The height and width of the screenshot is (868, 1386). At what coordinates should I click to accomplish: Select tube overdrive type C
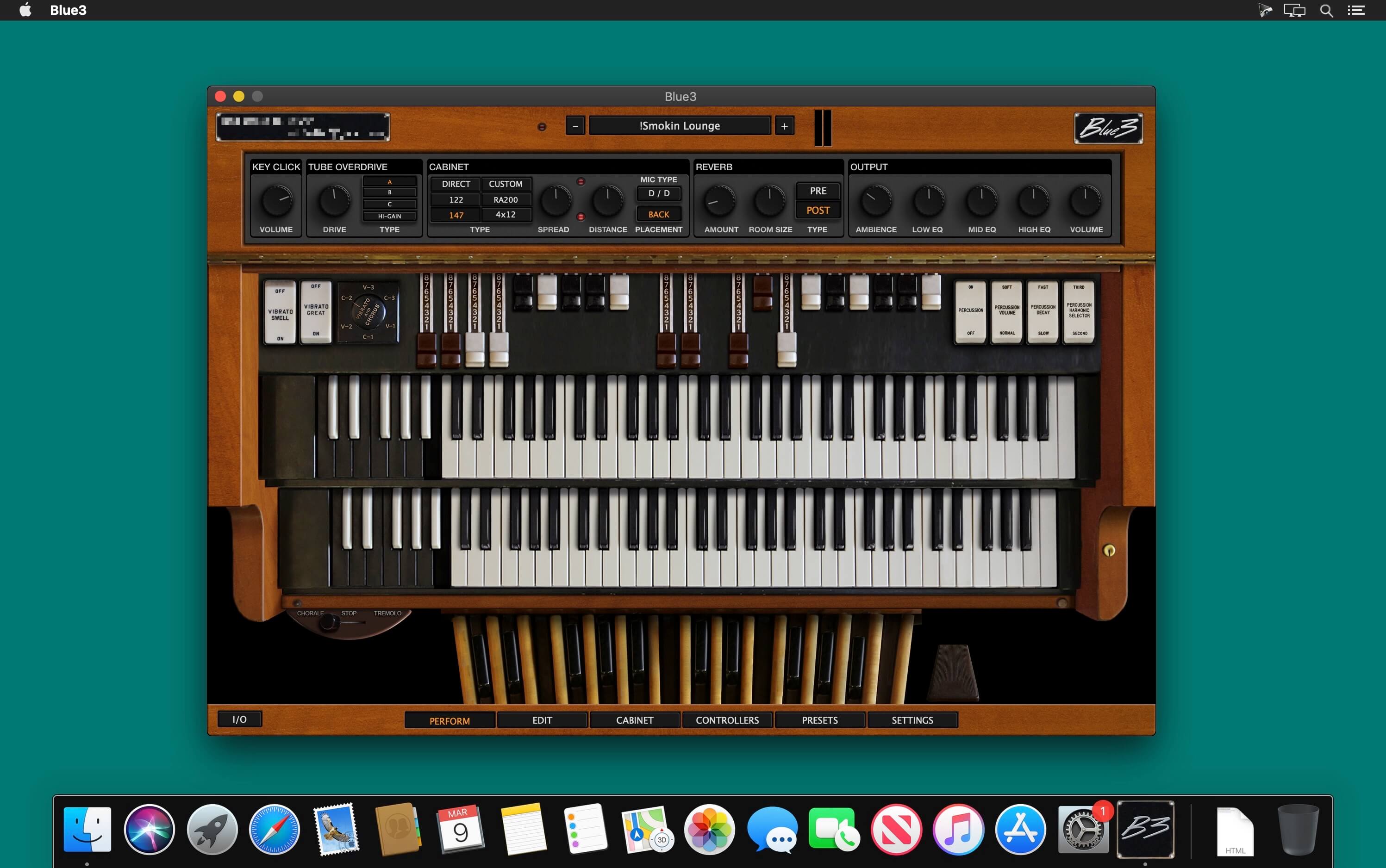click(389, 205)
